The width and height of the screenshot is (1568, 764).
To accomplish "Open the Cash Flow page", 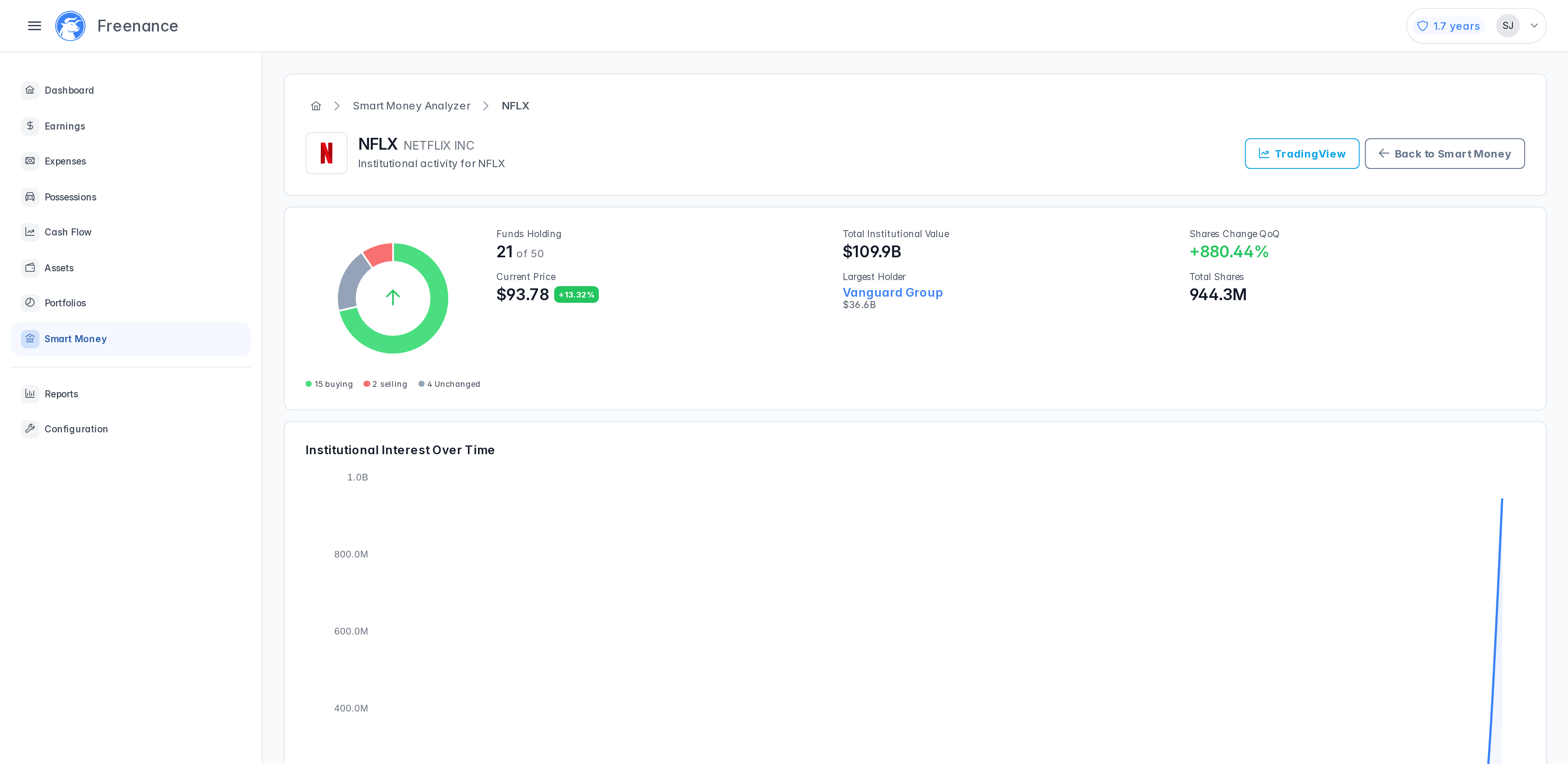I will coord(131,232).
